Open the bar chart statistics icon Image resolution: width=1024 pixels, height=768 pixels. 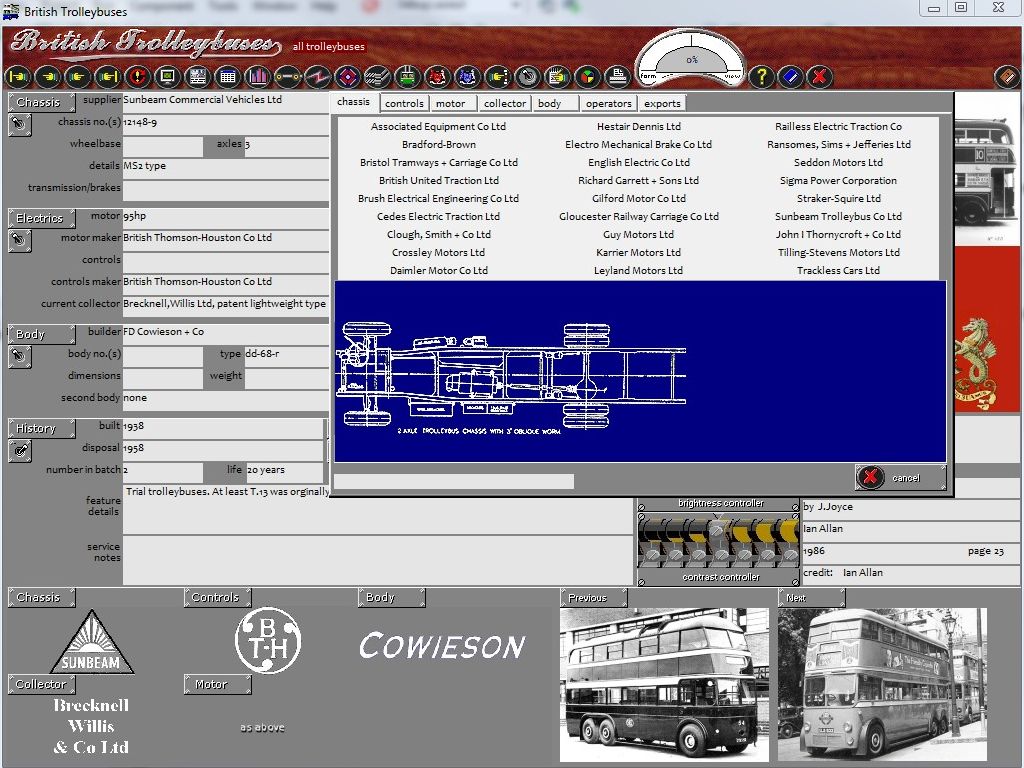[x=258, y=76]
